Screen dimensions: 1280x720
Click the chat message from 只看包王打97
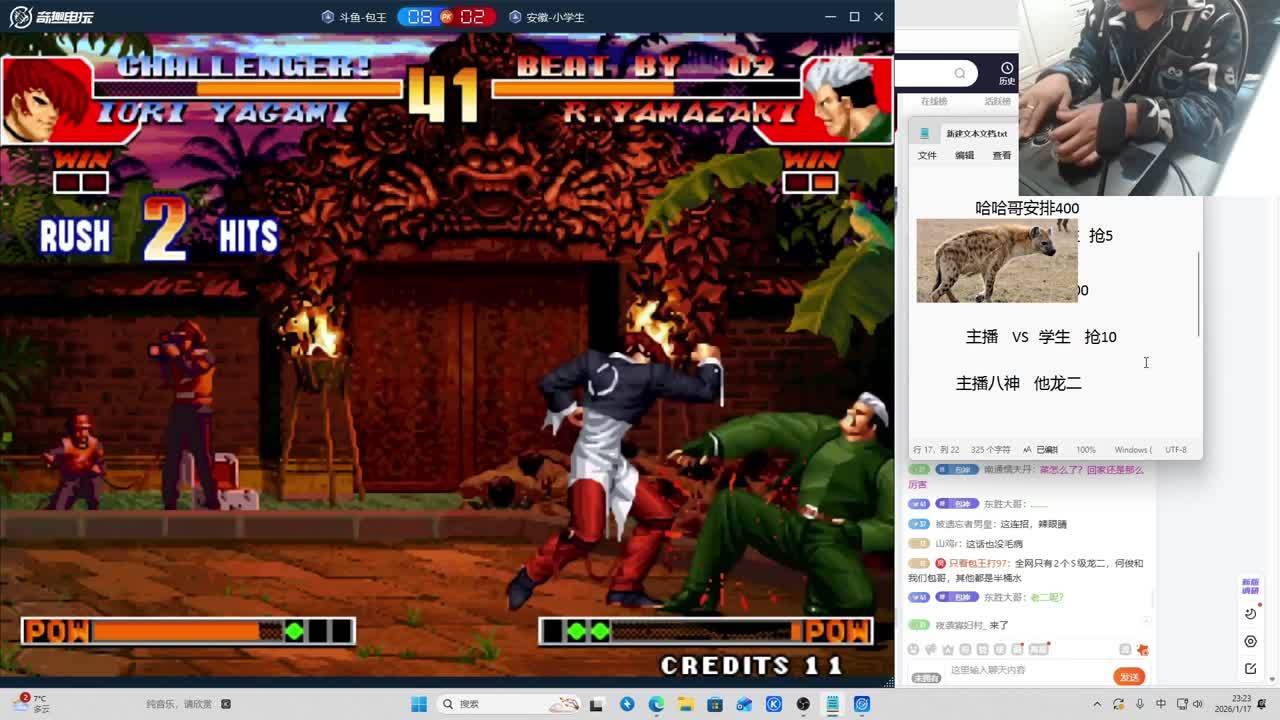tap(1026, 570)
